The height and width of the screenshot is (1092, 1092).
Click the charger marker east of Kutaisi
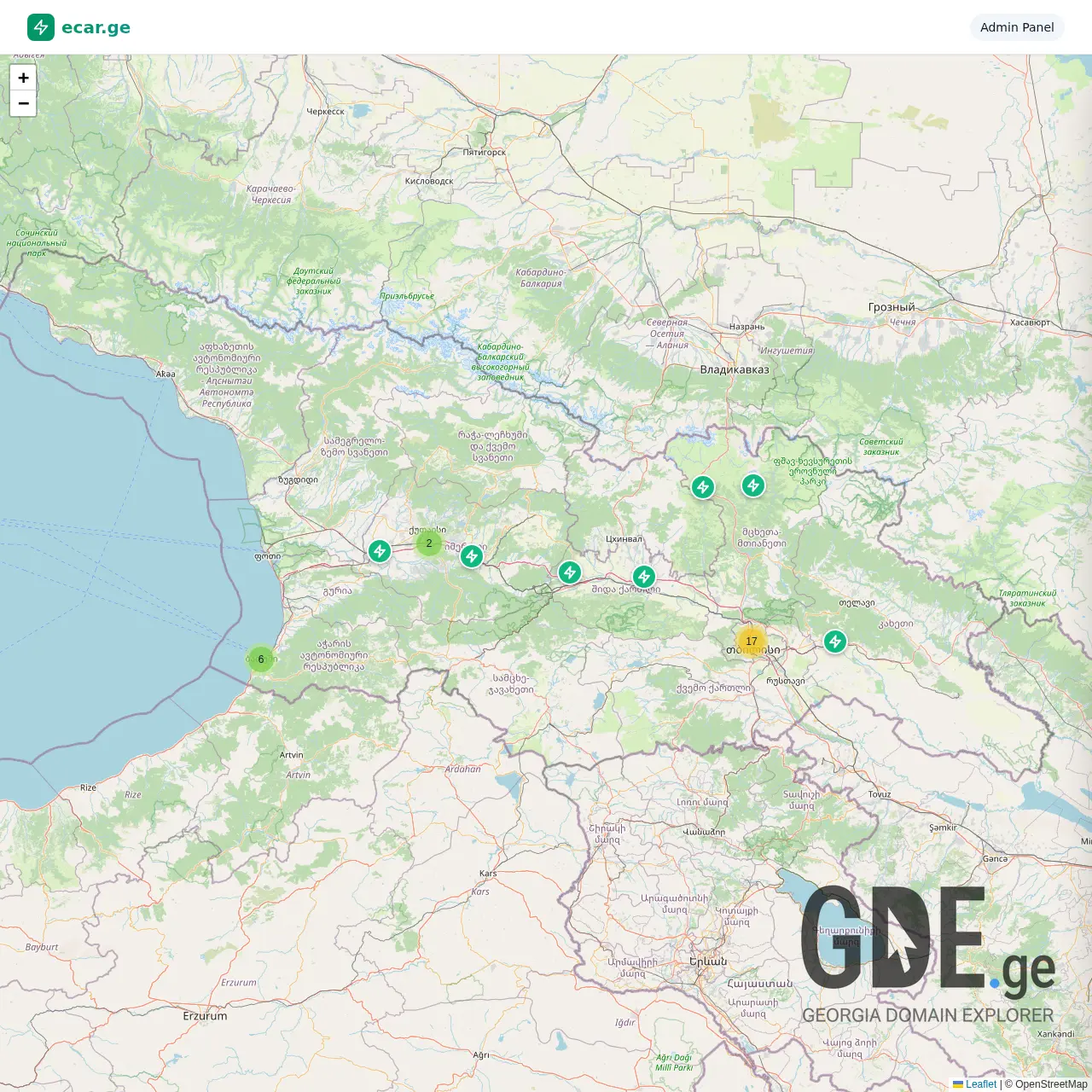coord(472,556)
